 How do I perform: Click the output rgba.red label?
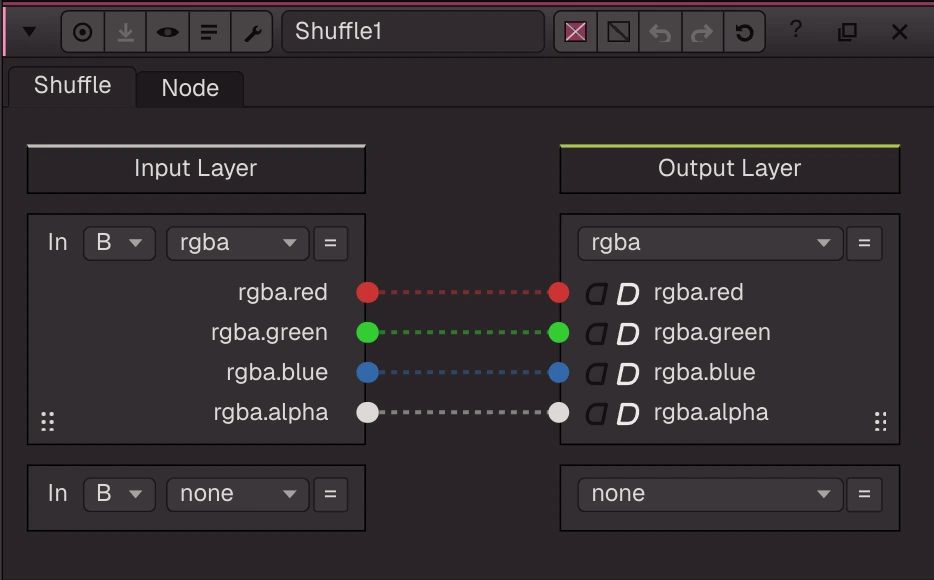pos(699,292)
